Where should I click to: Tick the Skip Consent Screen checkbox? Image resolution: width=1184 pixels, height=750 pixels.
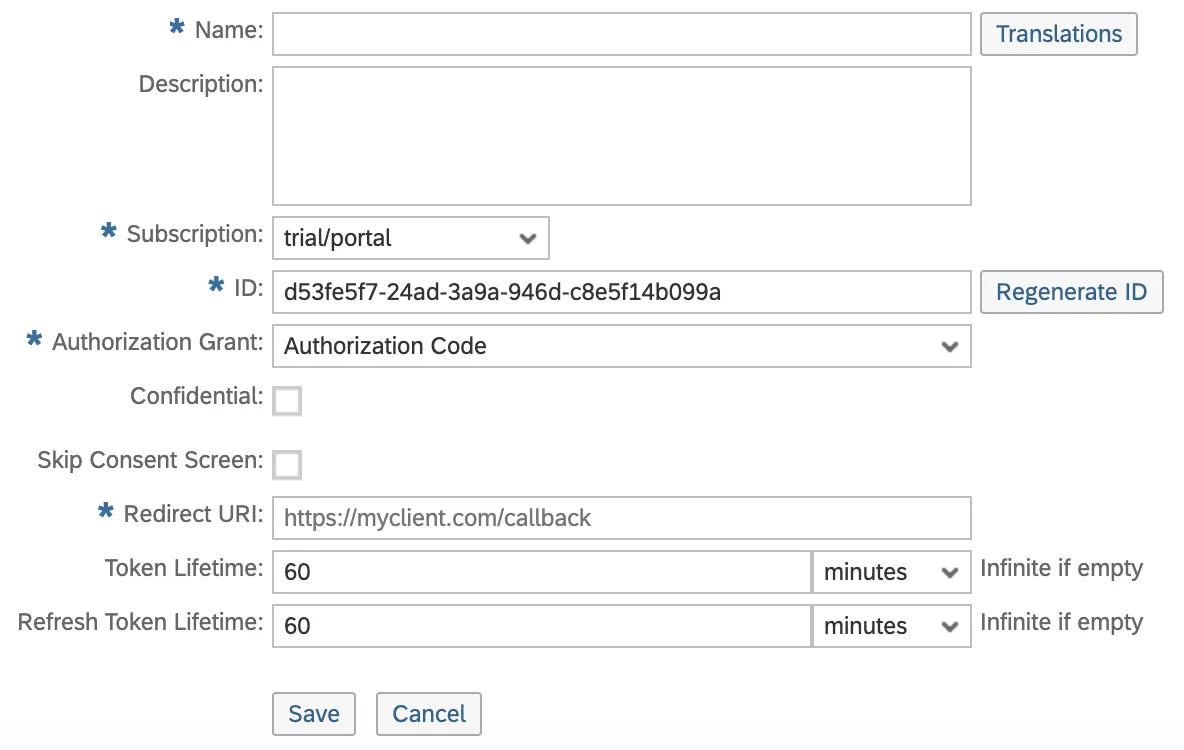point(287,464)
